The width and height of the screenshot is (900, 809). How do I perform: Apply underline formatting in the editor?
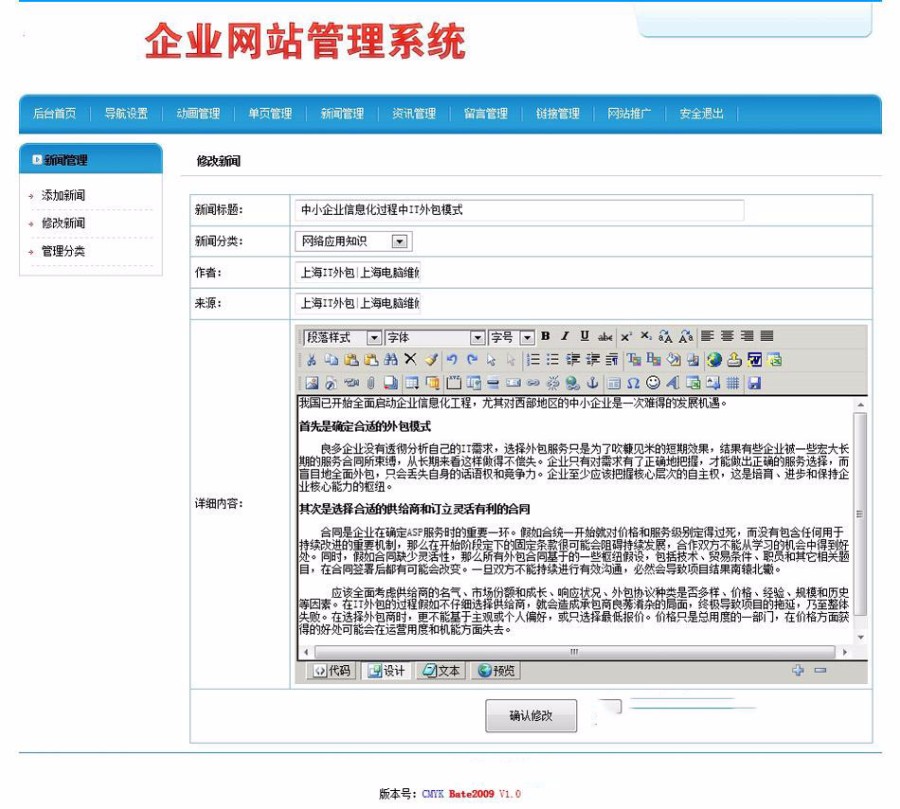pyautogui.click(x=584, y=336)
